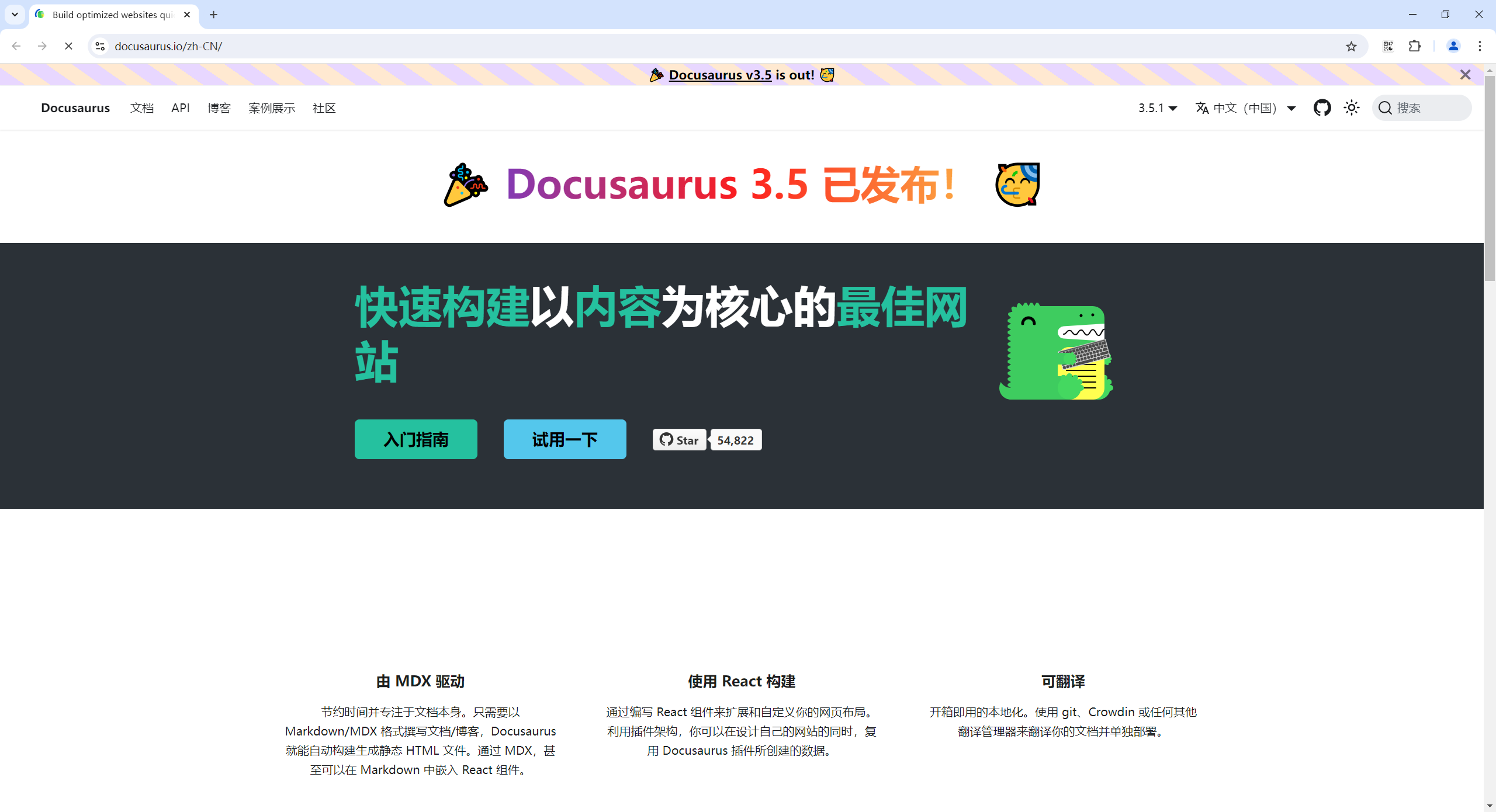Go back to previous page
Viewport: 1496px width, 812px height.
coord(16,46)
